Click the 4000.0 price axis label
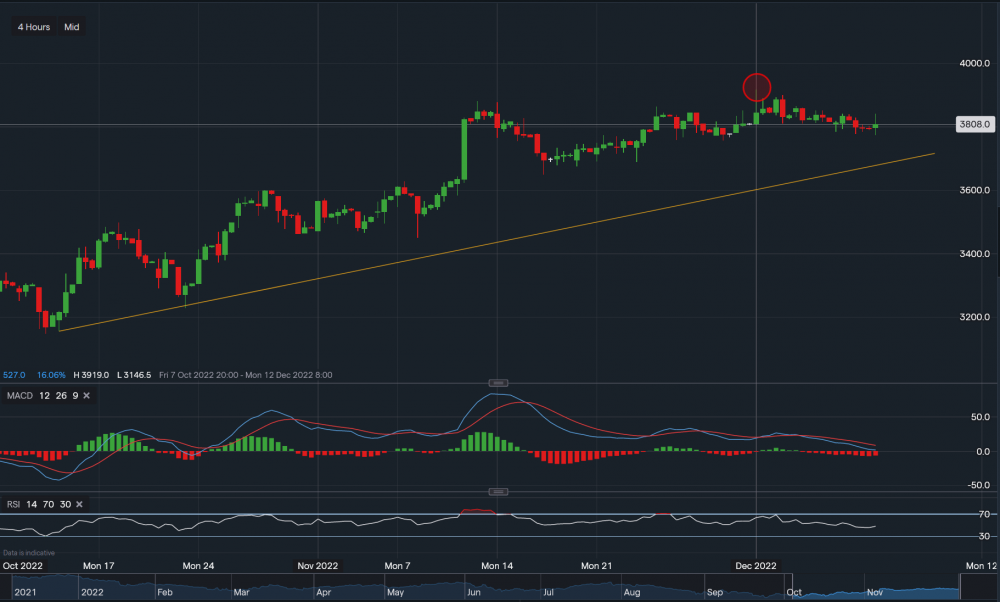This screenshot has width=1000, height=602. (x=973, y=63)
